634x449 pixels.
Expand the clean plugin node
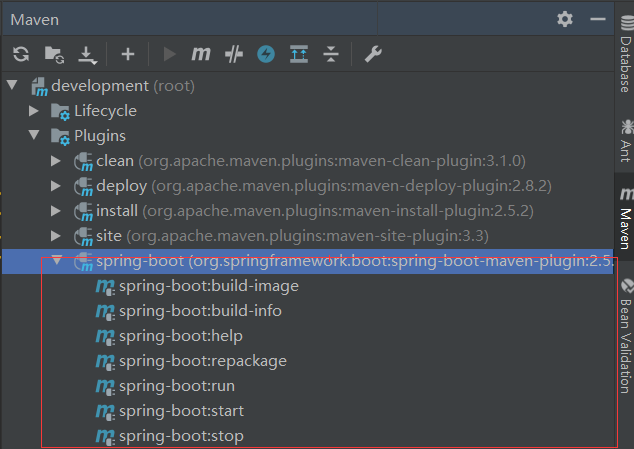(x=56, y=161)
